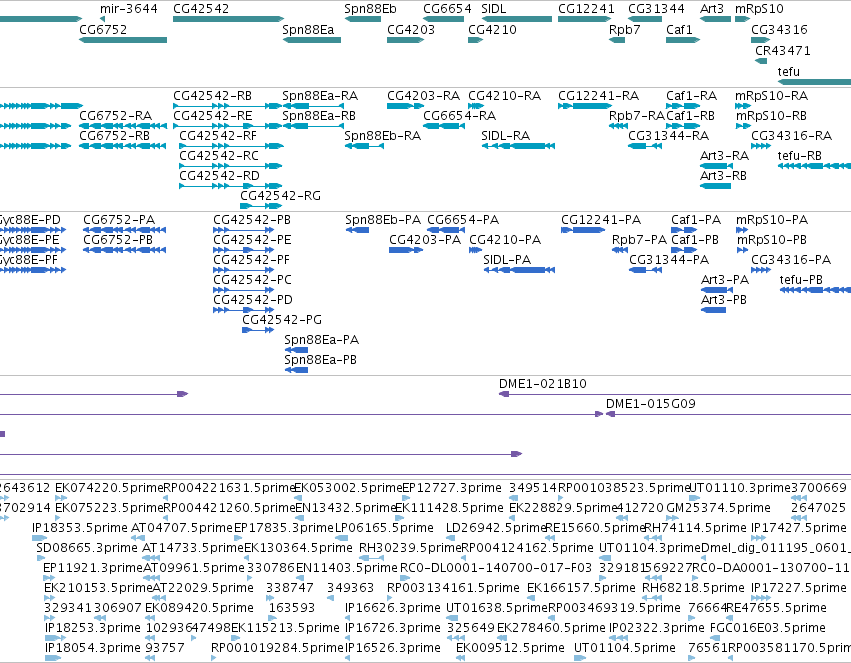Open transcript Spn88Ea-RA
This screenshot has height=663, width=851.
pyautogui.click(x=313, y=106)
